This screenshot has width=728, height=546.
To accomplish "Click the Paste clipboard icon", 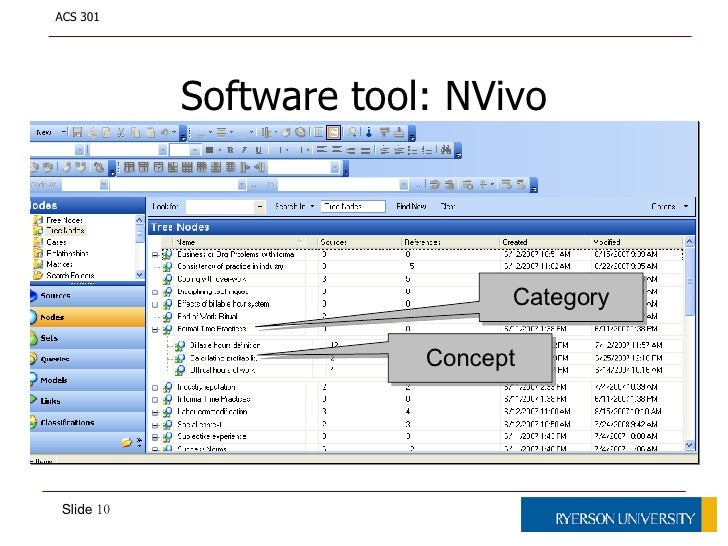I will pyautogui.click(x=150, y=133).
